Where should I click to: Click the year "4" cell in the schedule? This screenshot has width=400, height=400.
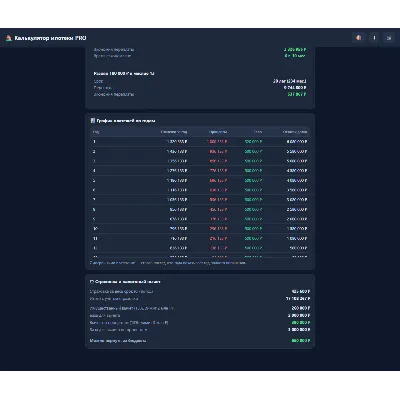(94, 171)
